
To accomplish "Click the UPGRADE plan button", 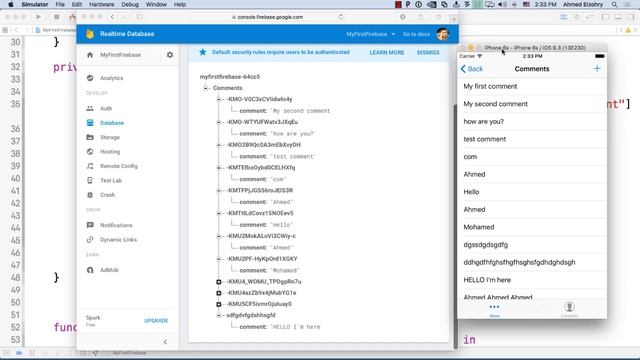I will tap(156, 321).
